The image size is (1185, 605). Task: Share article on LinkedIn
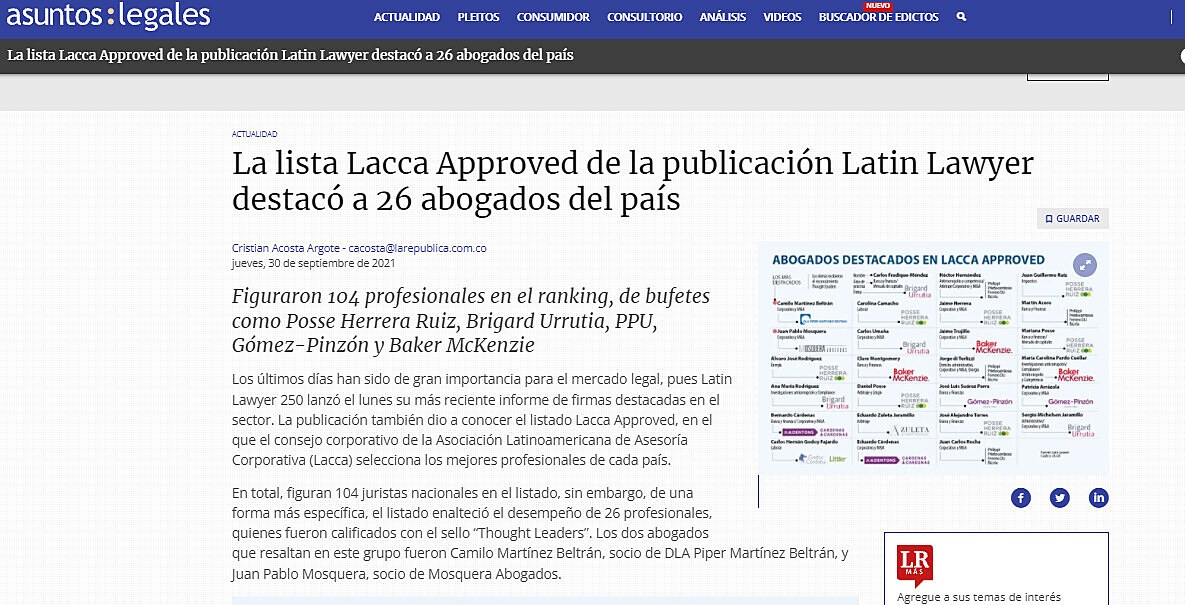pos(1098,498)
